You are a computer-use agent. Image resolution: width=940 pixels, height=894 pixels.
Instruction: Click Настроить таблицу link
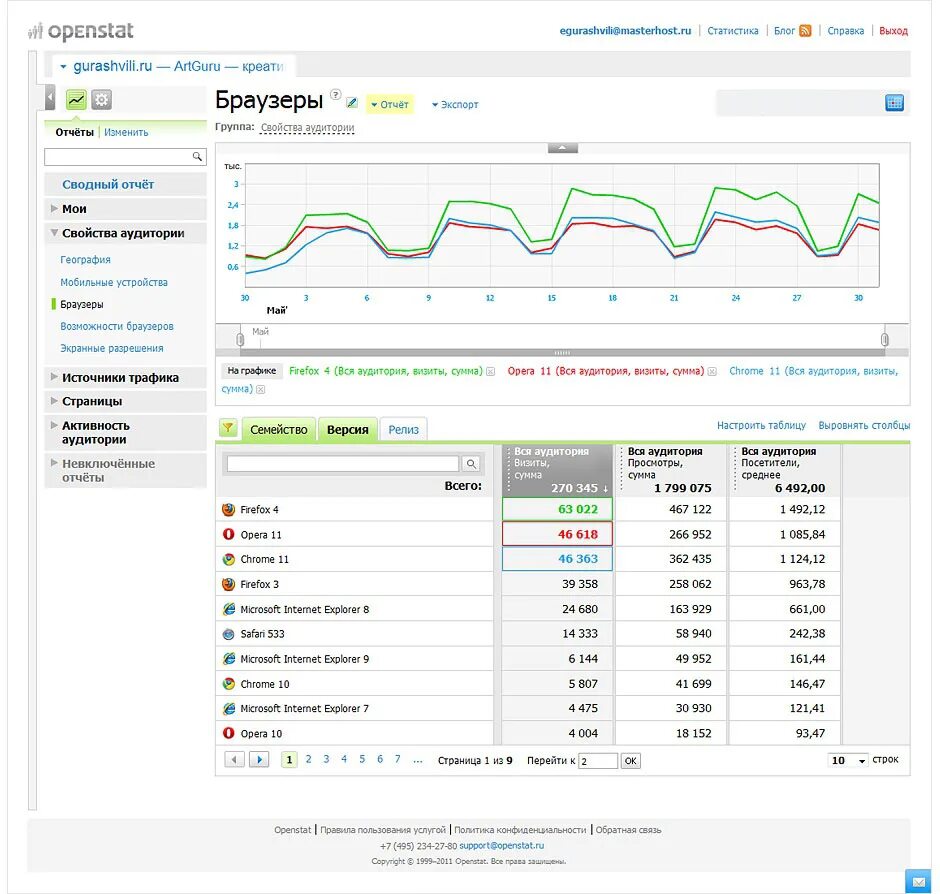point(761,425)
